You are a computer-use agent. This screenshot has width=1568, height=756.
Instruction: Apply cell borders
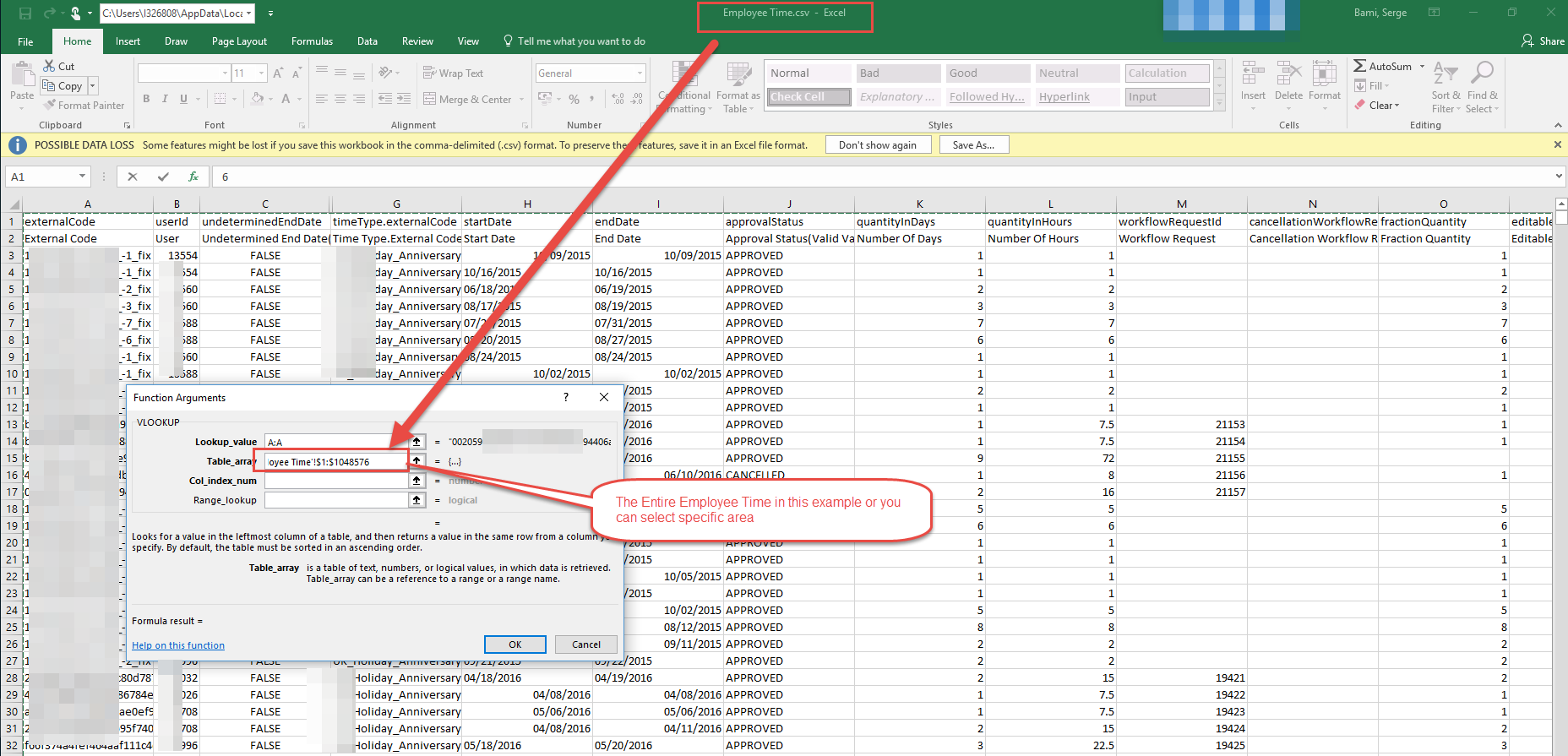click(220, 99)
